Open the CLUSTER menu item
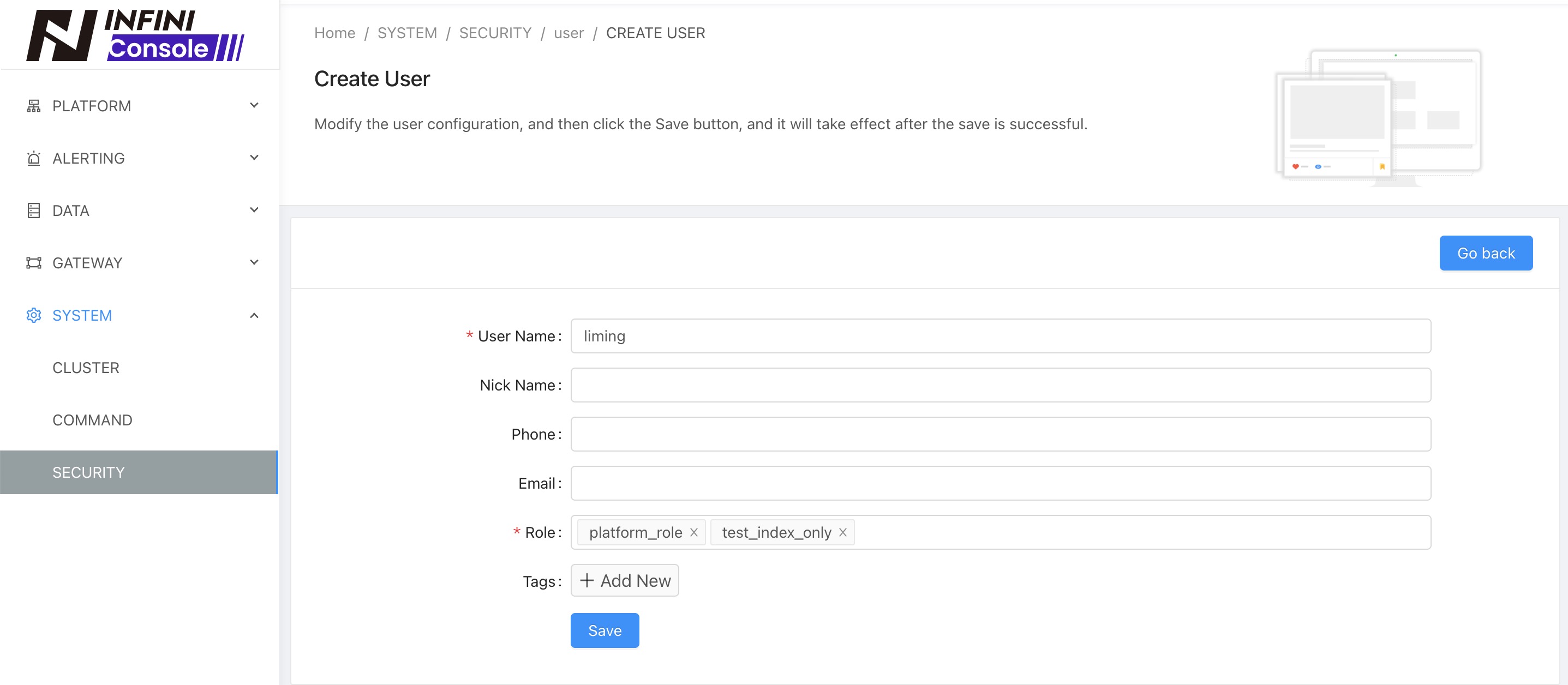 tap(86, 368)
